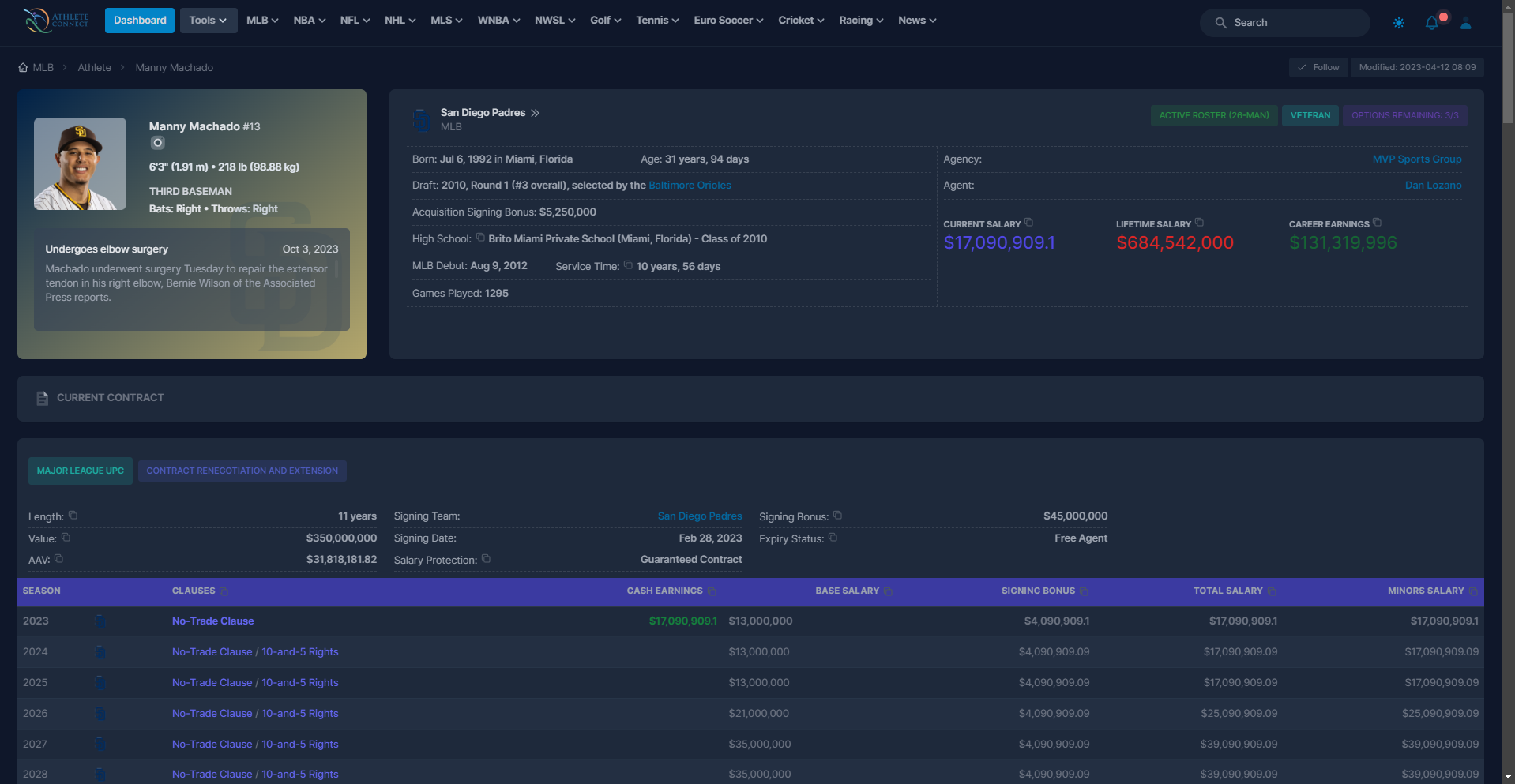
Task: Toggle the light/dark theme sun icon
Action: coord(1399,23)
